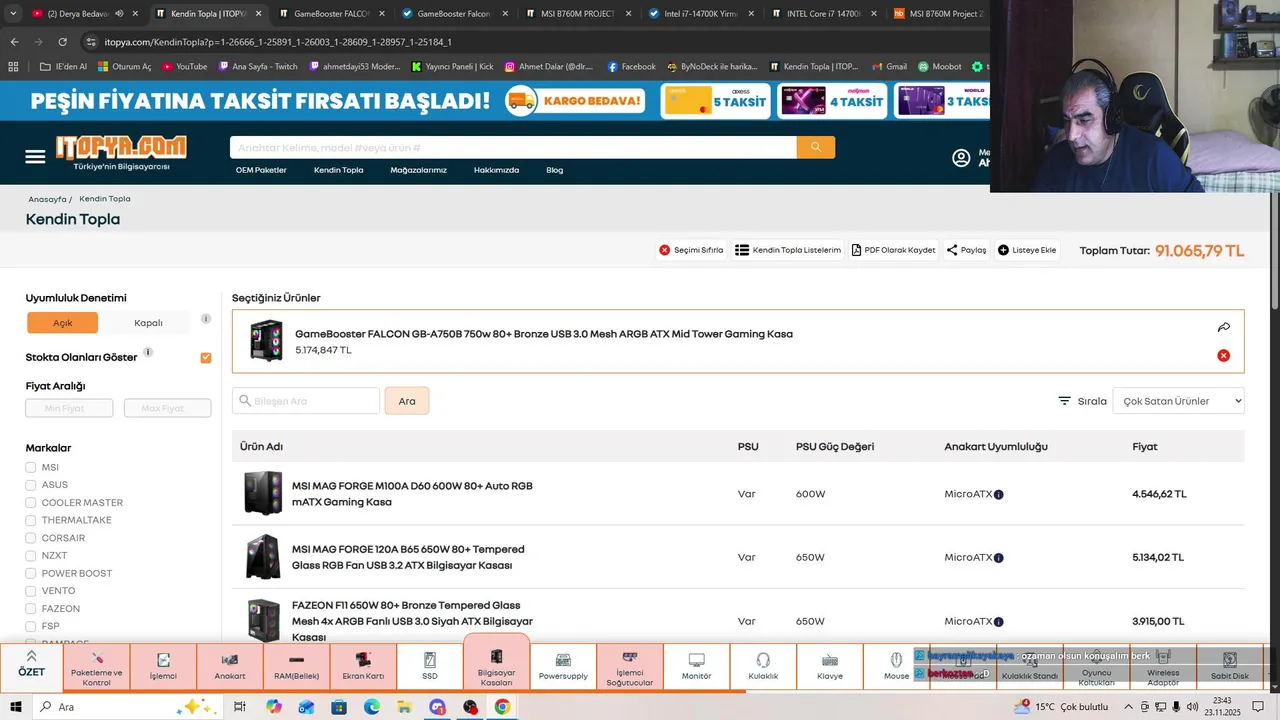
Task: Check the VENTO brand filter
Action: coord(31,591)
